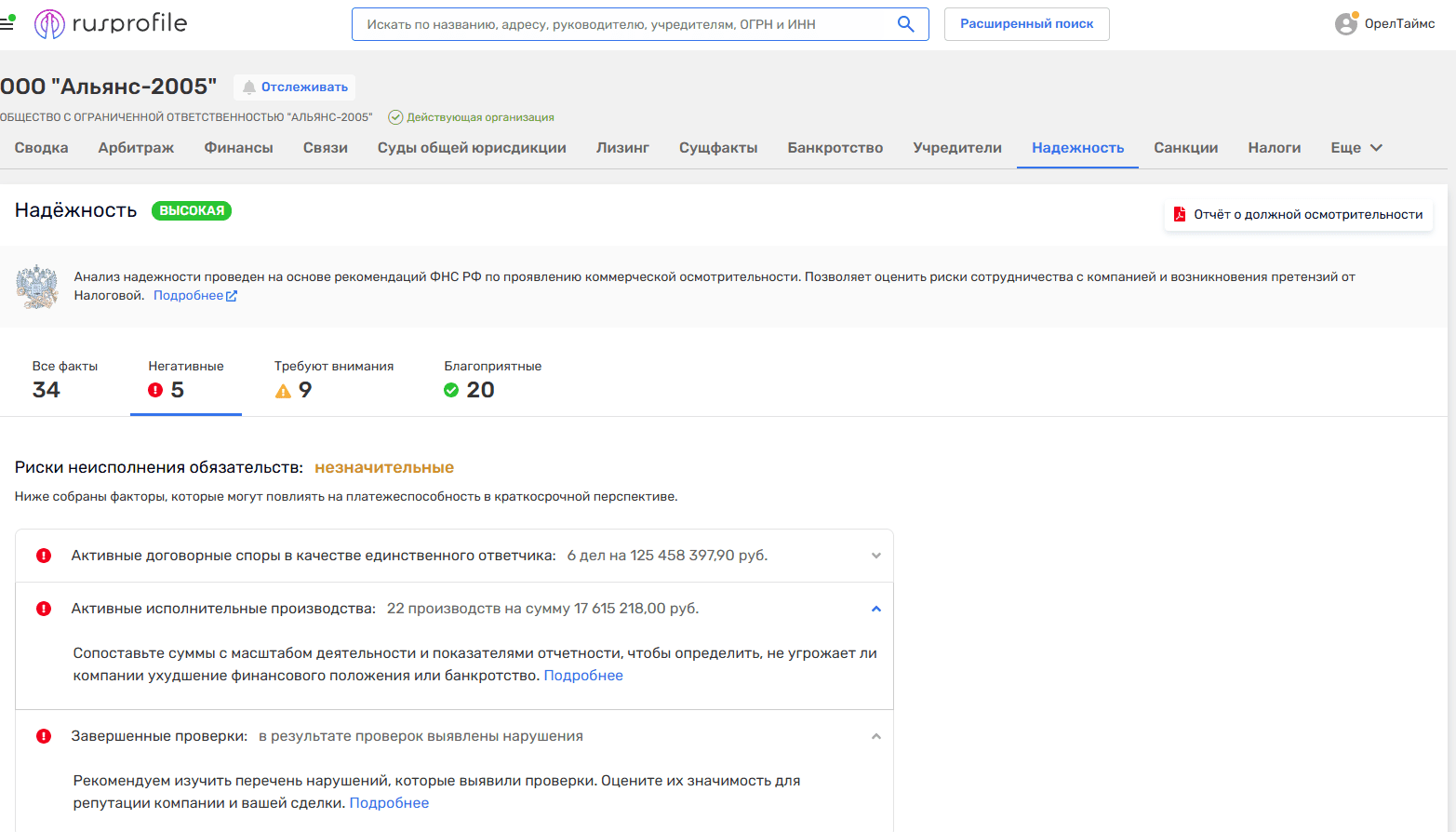Expand the active contract disputes row
The image size is (1456, 832).
[x=875, y=556]
